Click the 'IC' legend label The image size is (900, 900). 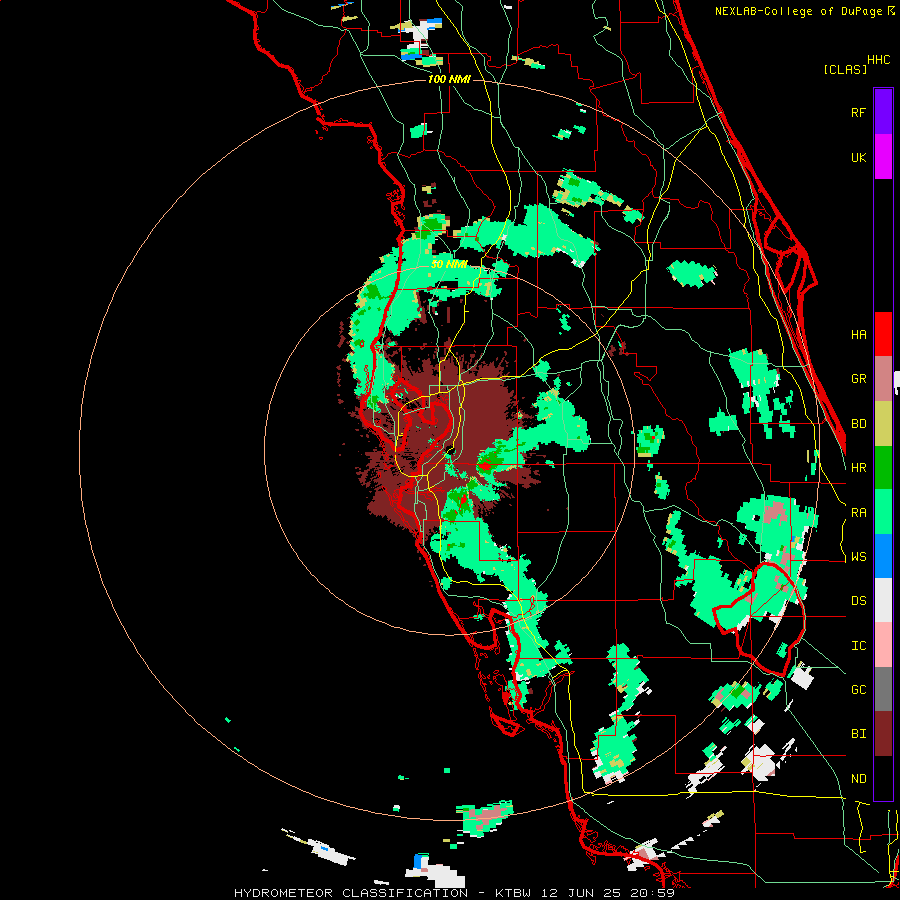pos(858,646)
